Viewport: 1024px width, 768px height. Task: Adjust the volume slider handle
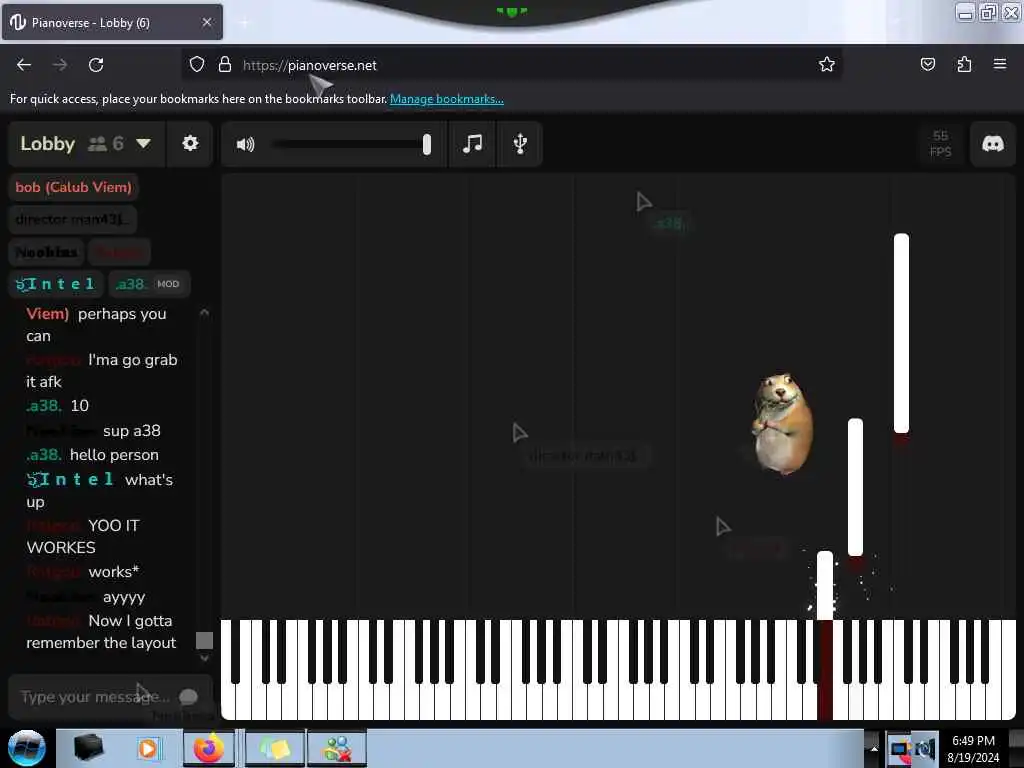426,144
